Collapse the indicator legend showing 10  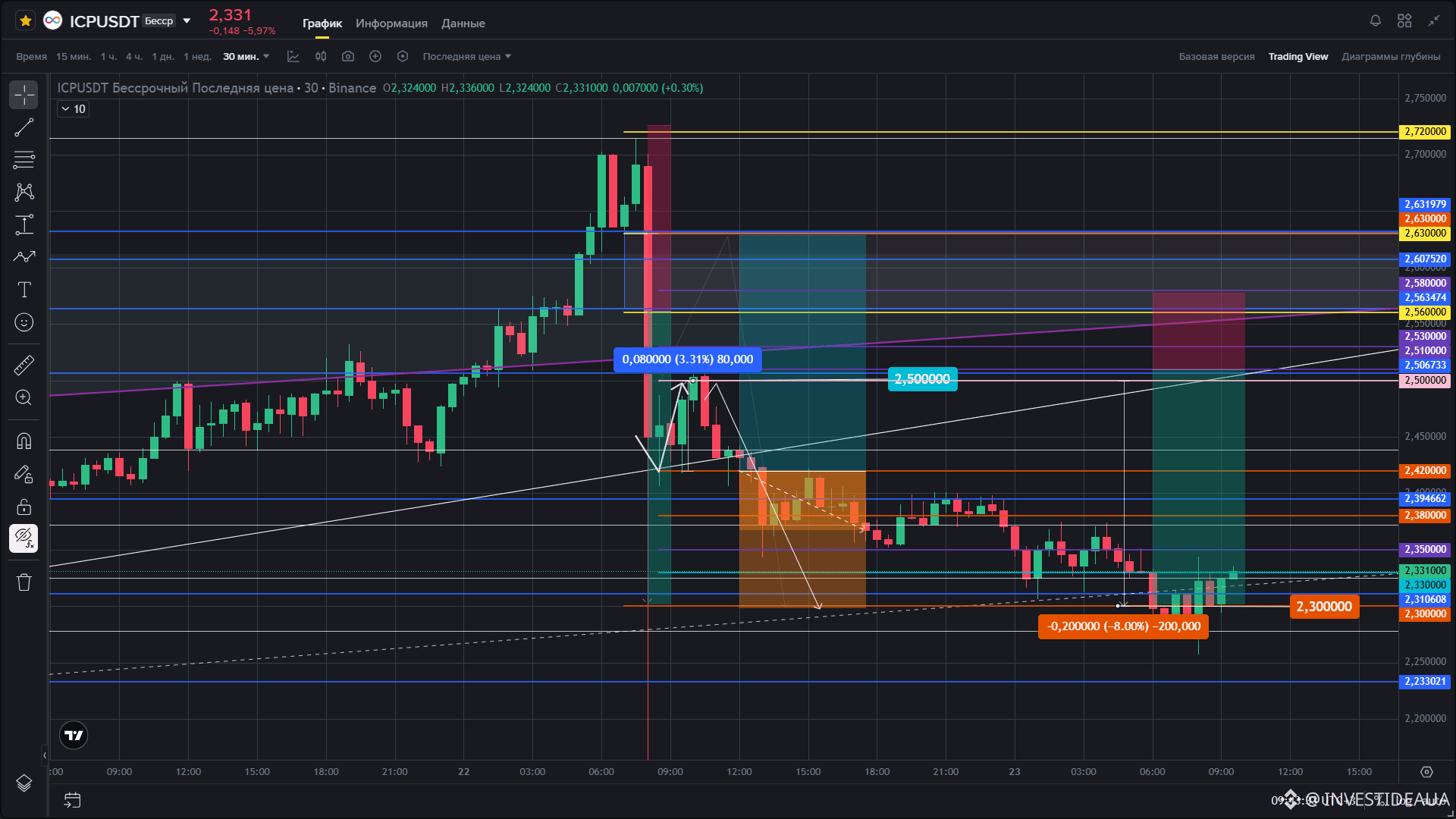coord(73,109)
